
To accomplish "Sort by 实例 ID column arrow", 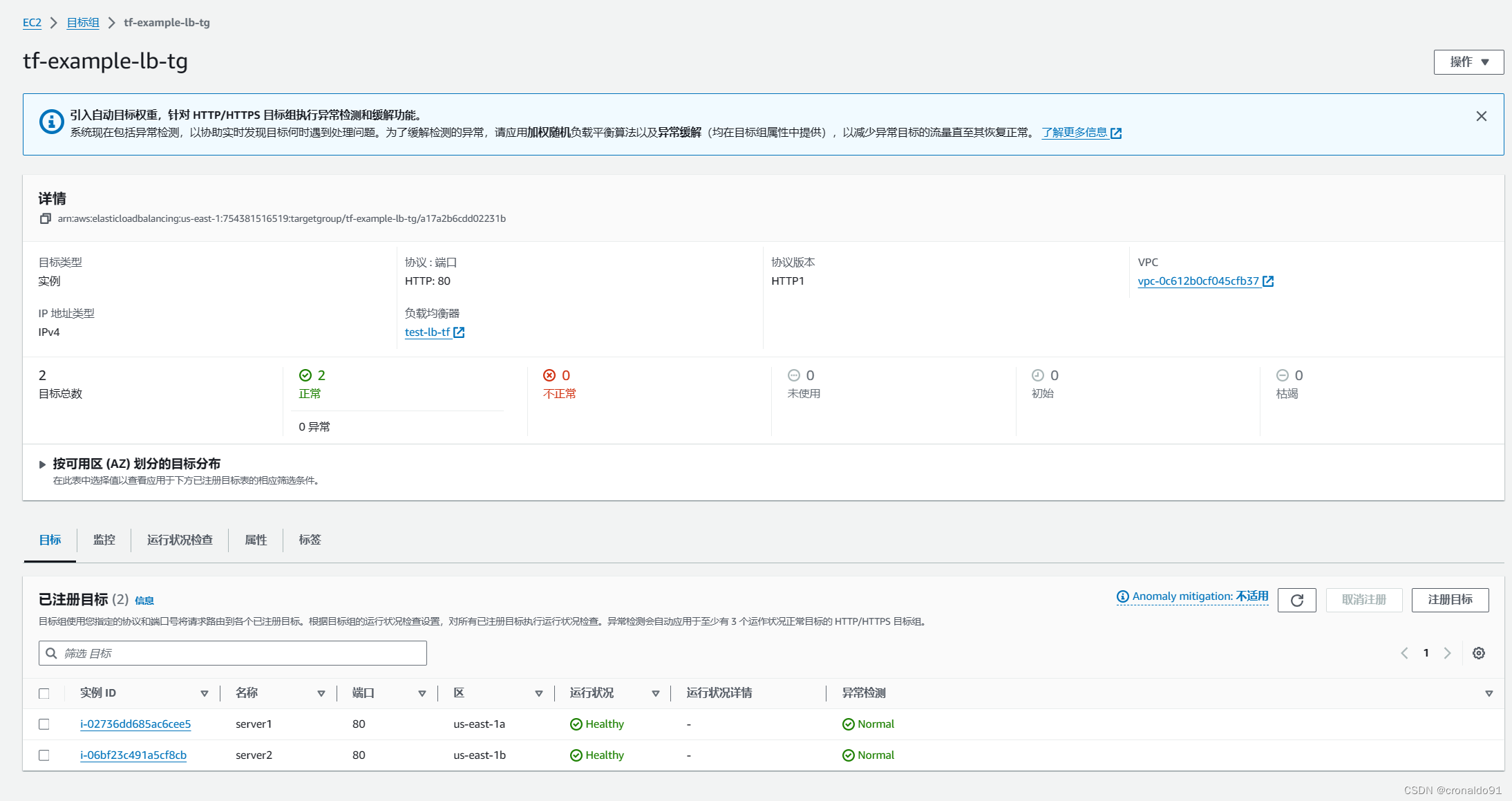I will click(205, 693).
